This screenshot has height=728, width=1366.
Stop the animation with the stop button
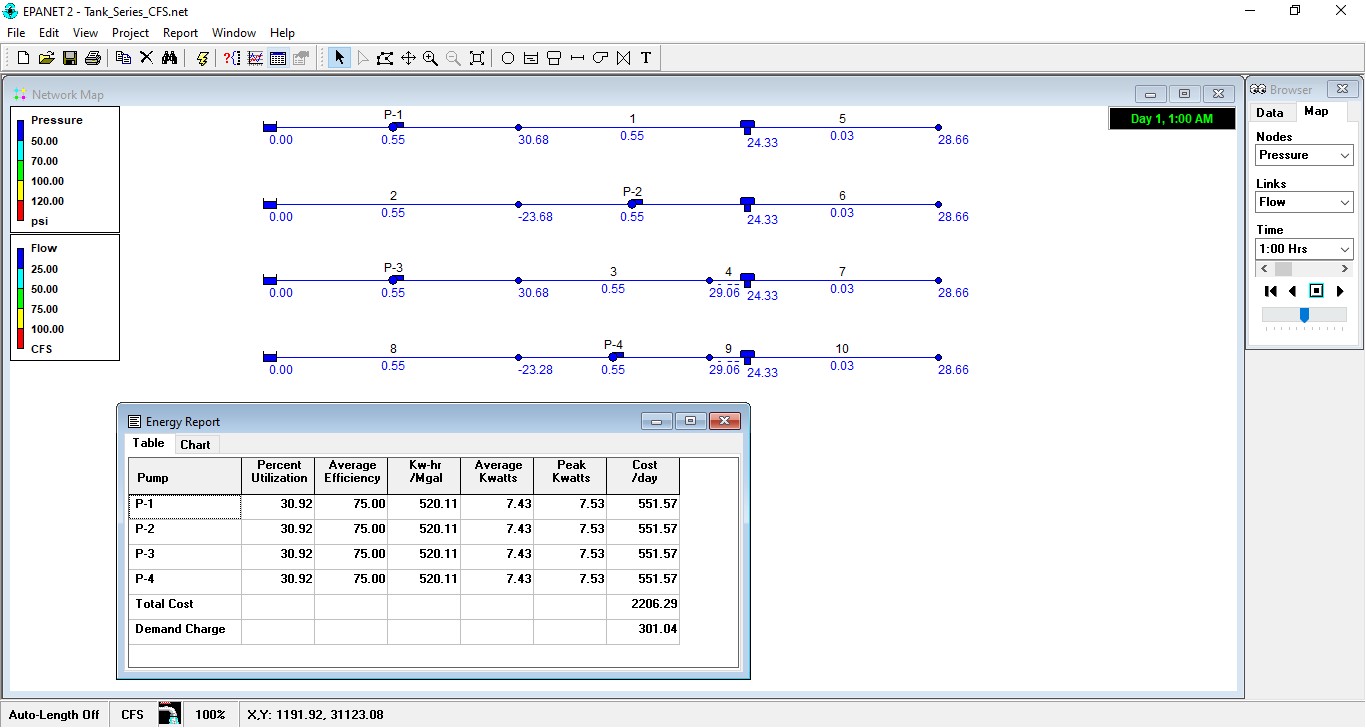(1316, 291)
